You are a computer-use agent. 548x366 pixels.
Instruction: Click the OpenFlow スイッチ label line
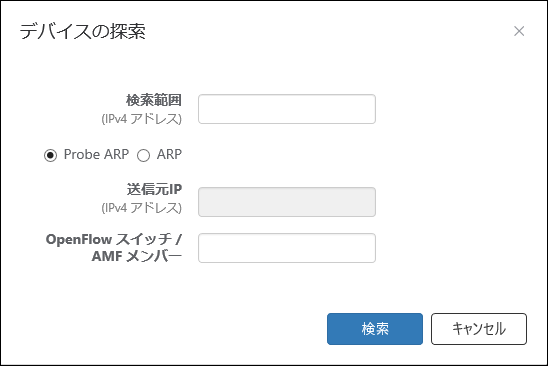click(114, 239)
